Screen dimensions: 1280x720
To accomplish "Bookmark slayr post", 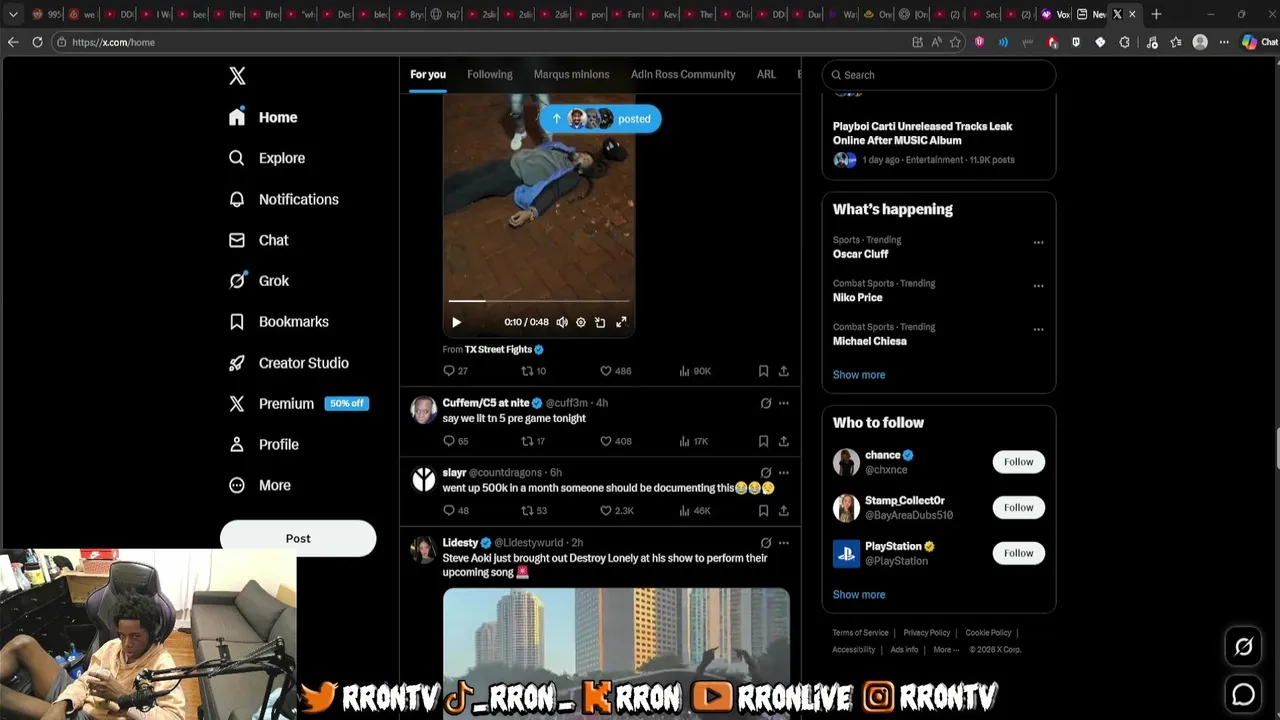I will (763, 511).
